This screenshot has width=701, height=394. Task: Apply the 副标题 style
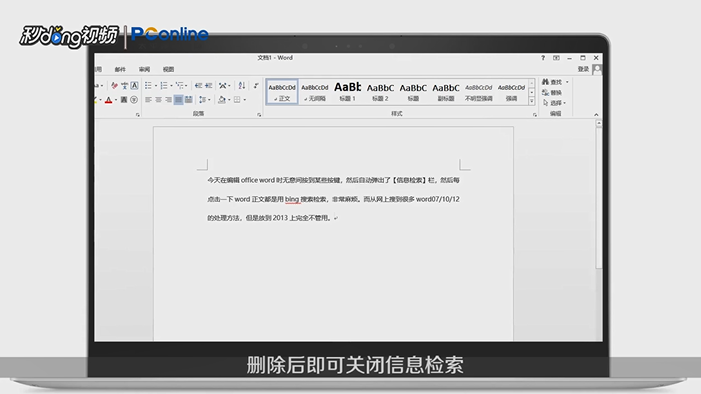[446, 92]
